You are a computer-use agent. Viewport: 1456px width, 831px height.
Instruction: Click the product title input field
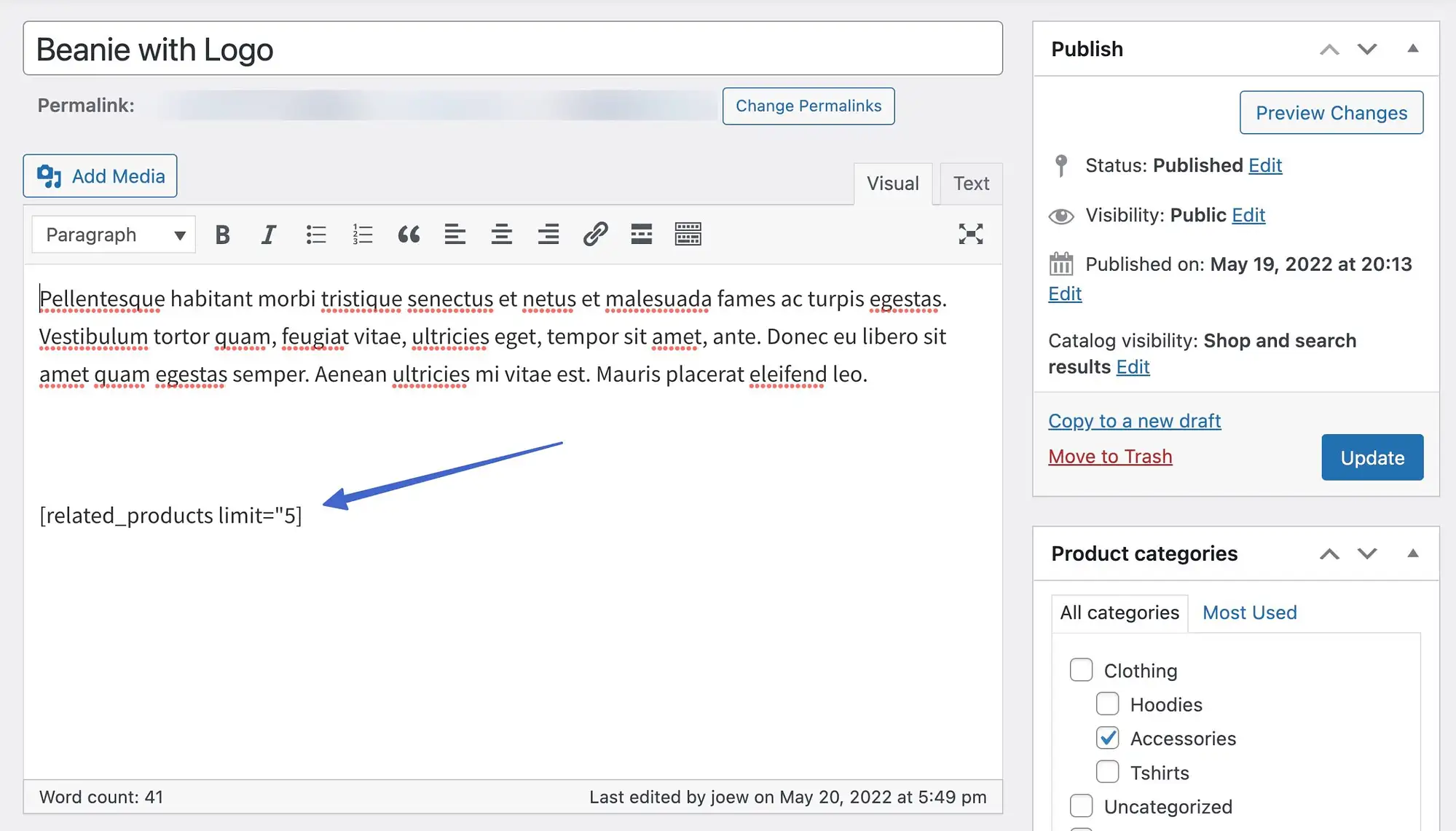pos(513,48)
